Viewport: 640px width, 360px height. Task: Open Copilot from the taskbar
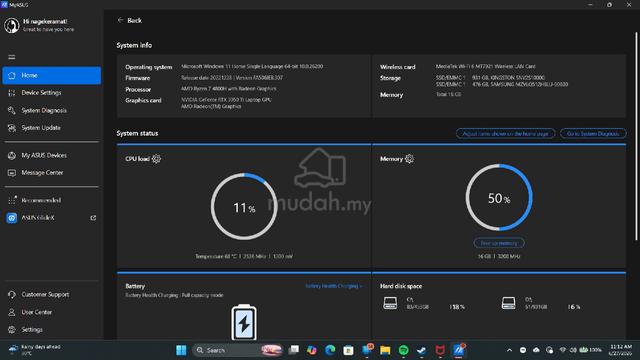tap(312, 350)
